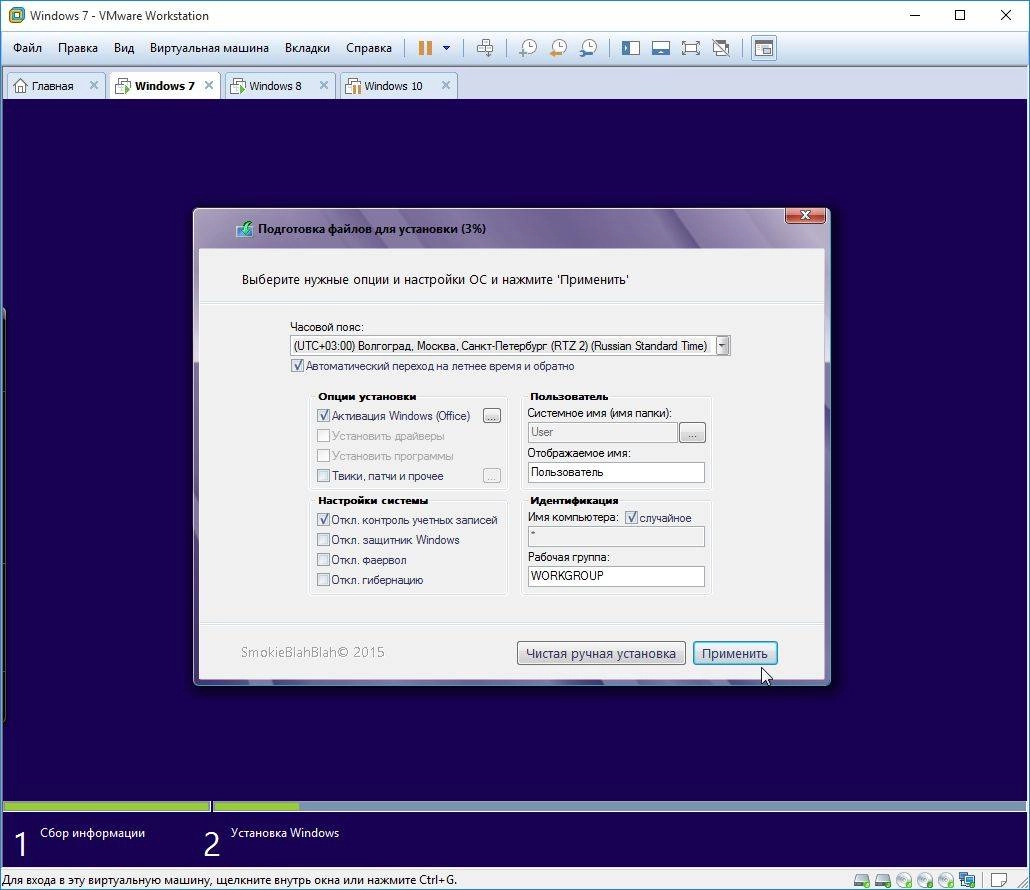Click the Установка Windows progress bar
The height and width of the screenshot is (890, 1030).
coord(619,806)
